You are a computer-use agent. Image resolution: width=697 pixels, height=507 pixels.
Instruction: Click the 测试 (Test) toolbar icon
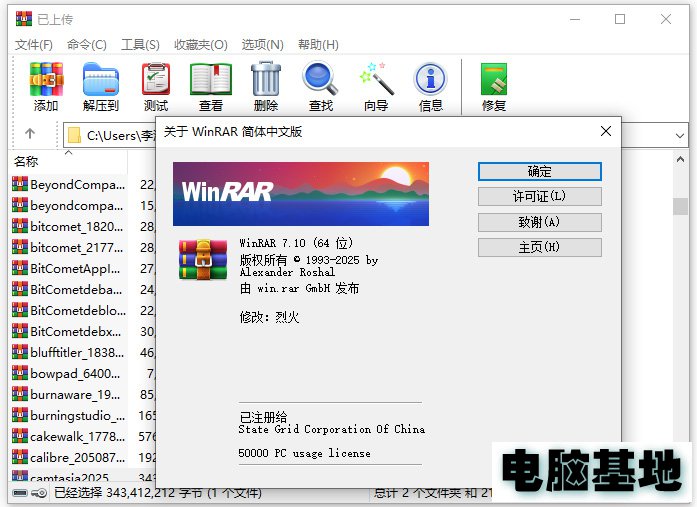[x=156, y=80]
